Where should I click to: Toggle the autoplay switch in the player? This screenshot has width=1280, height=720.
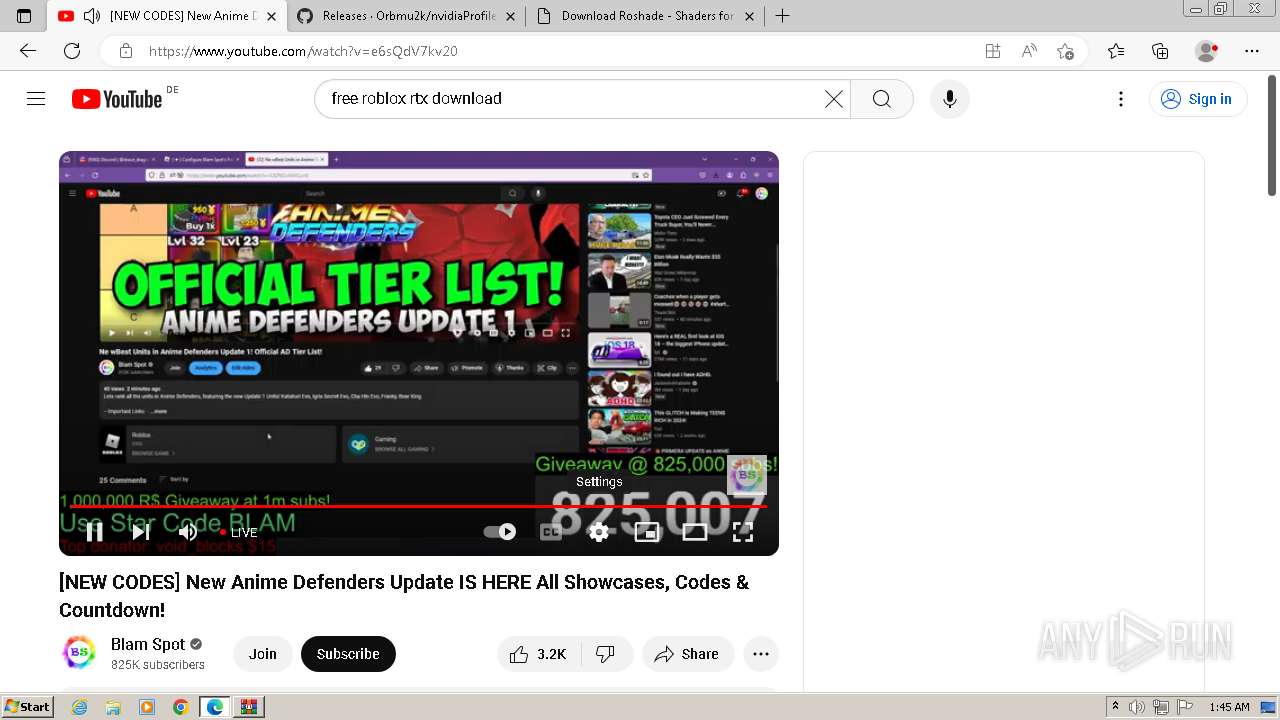[x=500, y=532]
